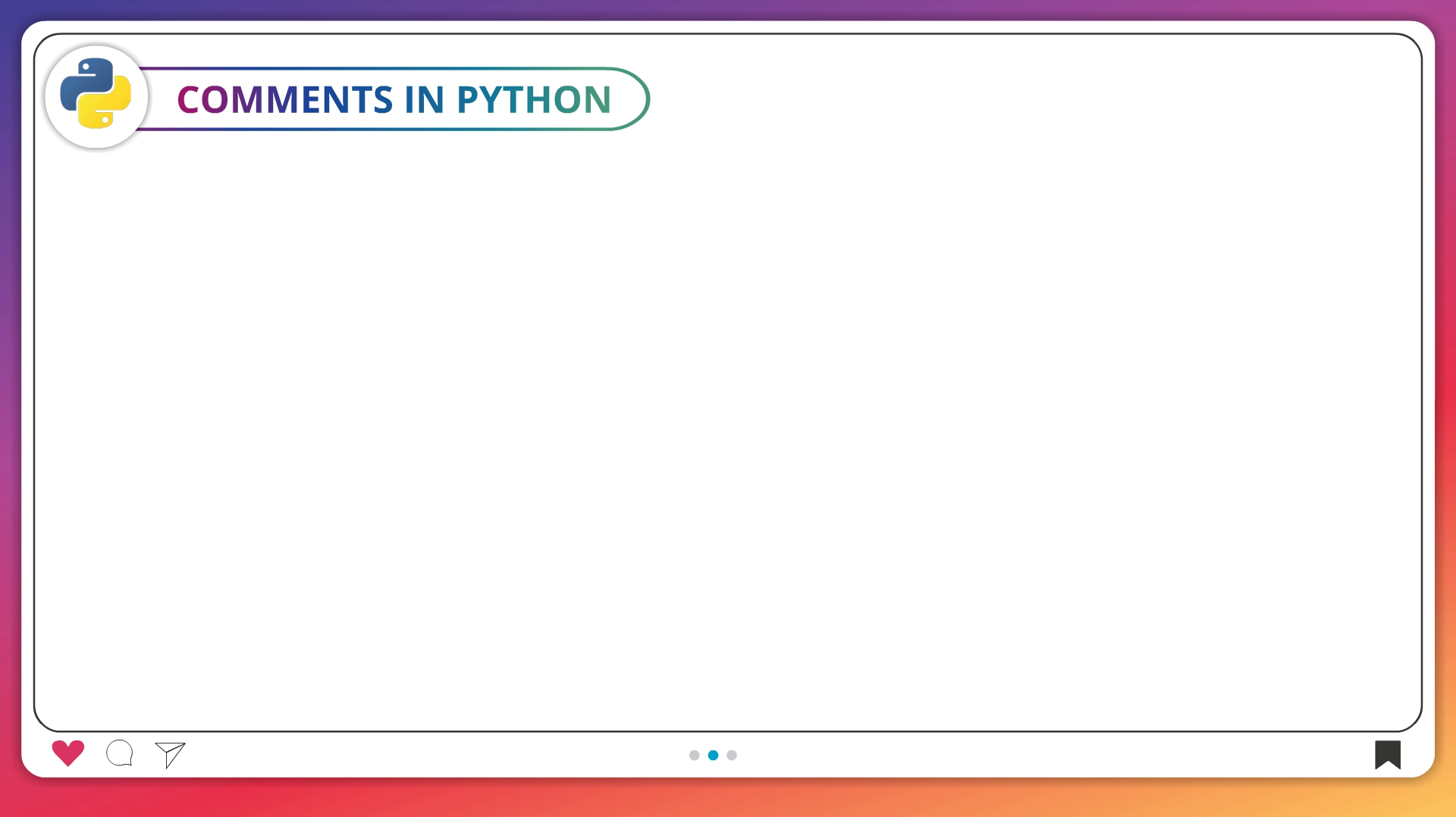Click the word "IN" in the heading
Image resolution: width=1456 pixels, height=817 pixels.
pyautogui.click(x=425, y=99)
